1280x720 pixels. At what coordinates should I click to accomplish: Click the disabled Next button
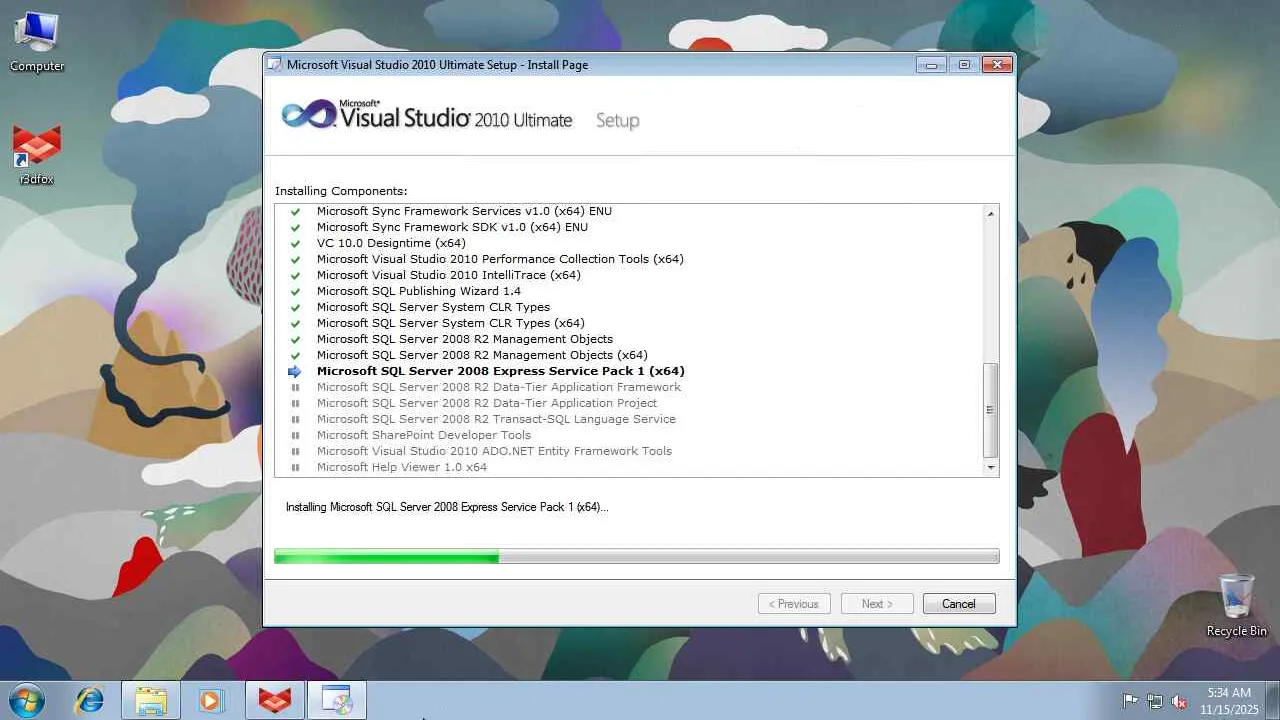pos(876,604)
